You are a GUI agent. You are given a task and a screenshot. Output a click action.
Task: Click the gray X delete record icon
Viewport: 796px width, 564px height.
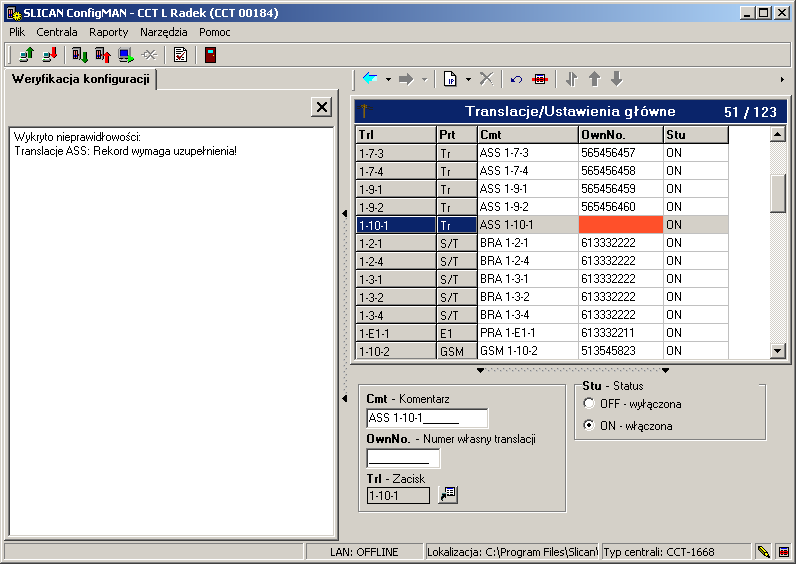tap(486, 79)
